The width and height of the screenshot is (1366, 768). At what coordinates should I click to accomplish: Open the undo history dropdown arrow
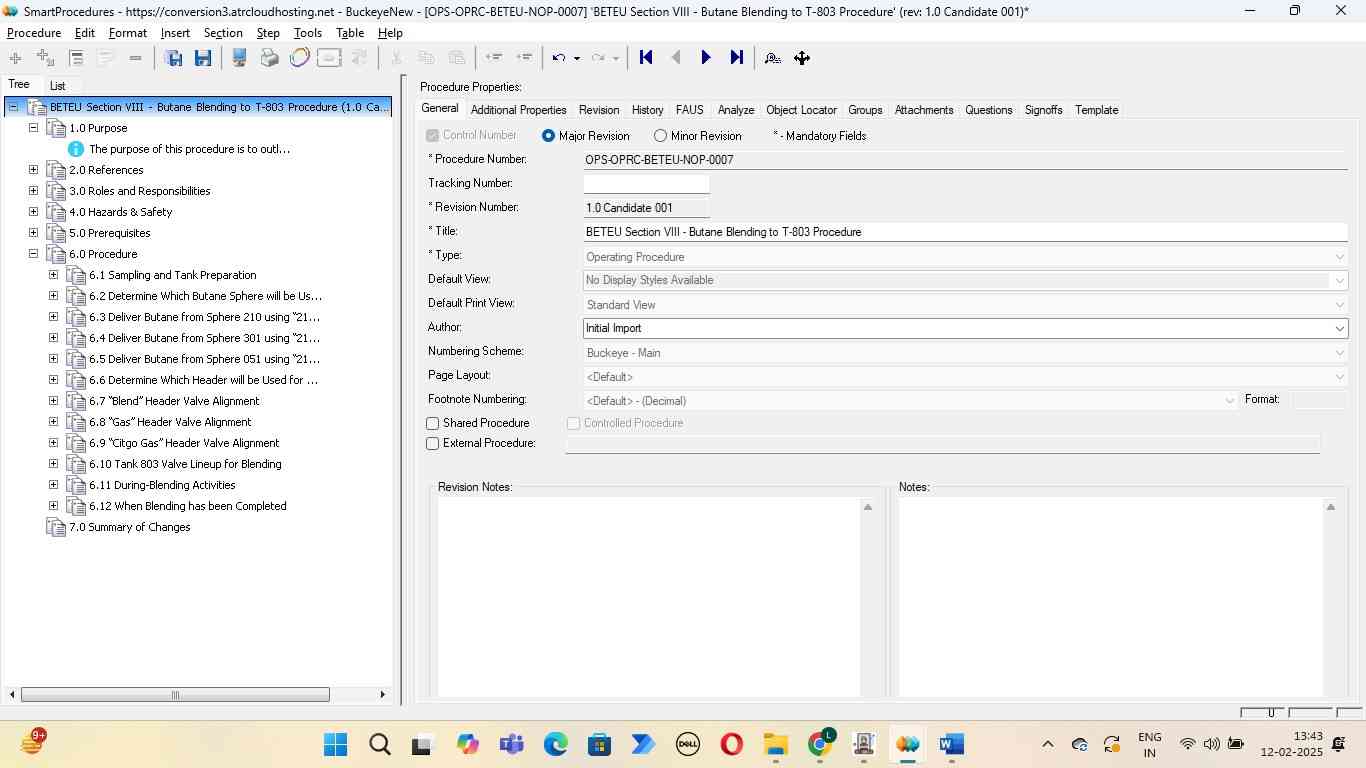pyautogui.click(x=577, y=58)
